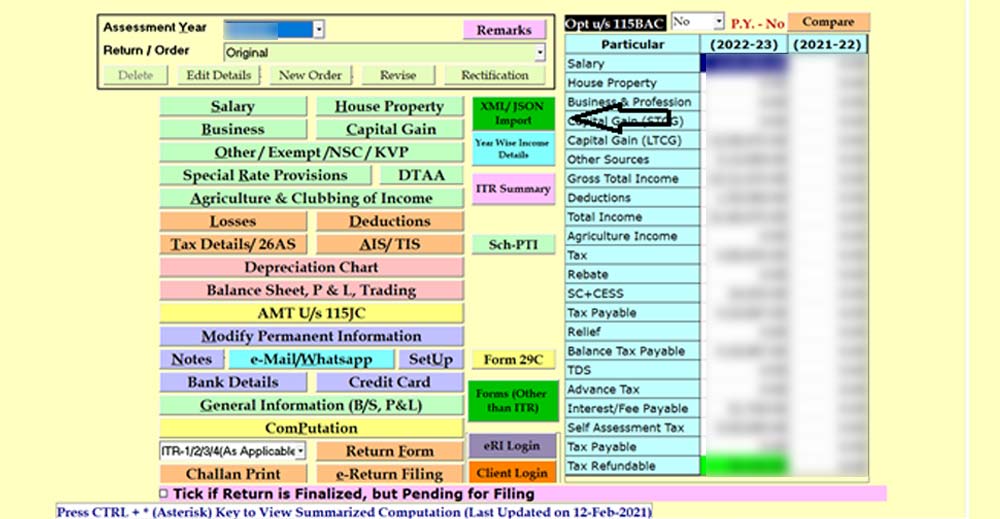Click the XML/JSON Import button
This screenshot has width=1000, height=519.
(512, 113)
